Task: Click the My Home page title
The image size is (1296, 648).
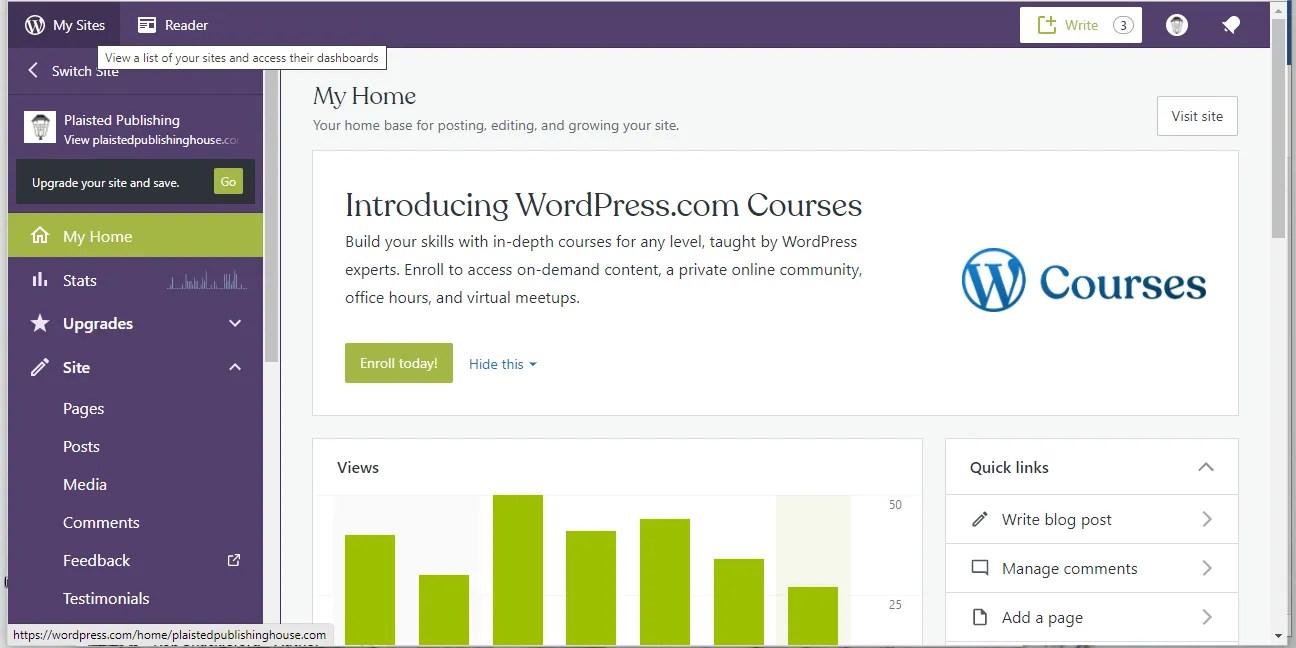Action: [x=364, y=96]
